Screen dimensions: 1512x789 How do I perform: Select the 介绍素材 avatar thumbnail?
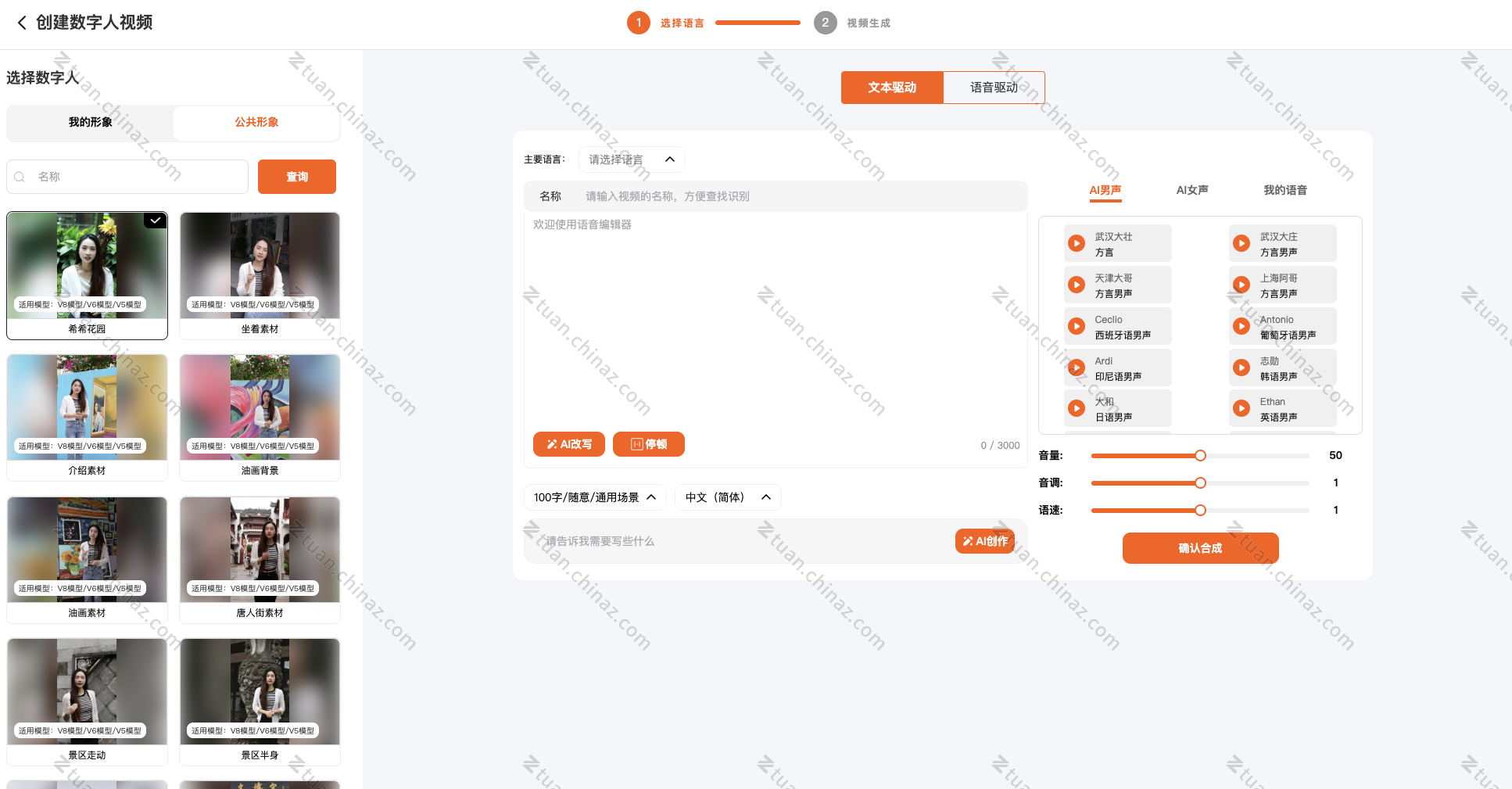click(x=87, y=407)
